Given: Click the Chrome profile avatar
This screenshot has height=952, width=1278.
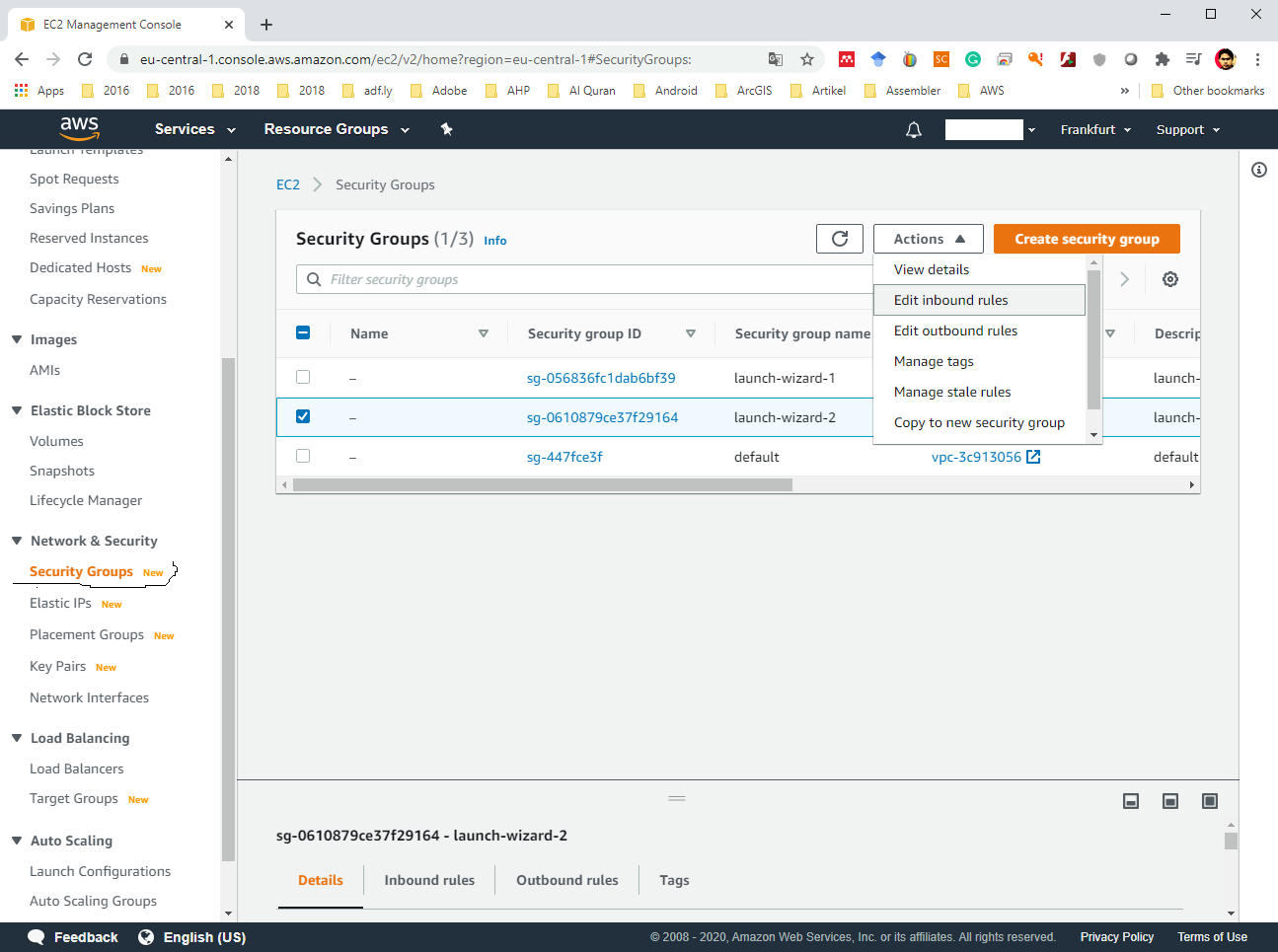Looking at the screenshot, I should click(x=1226, y=59).
